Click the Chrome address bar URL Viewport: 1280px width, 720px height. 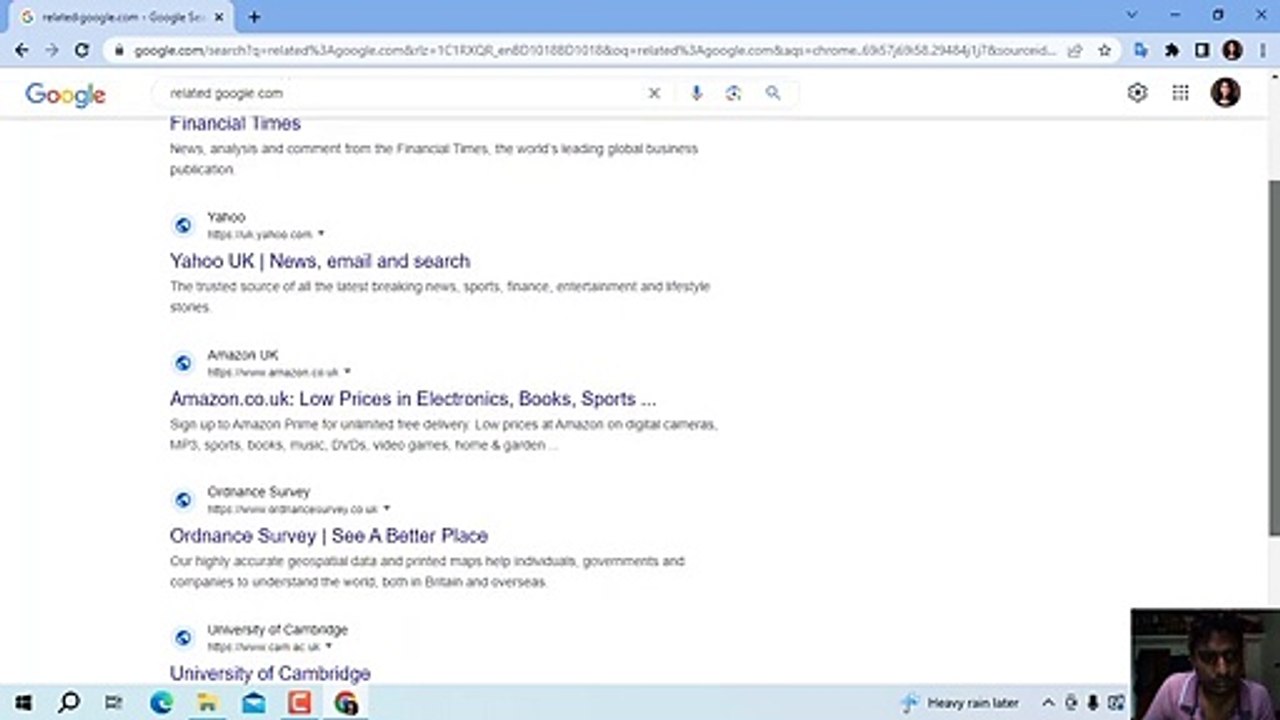pyautogui.click(x=595, y=50)
